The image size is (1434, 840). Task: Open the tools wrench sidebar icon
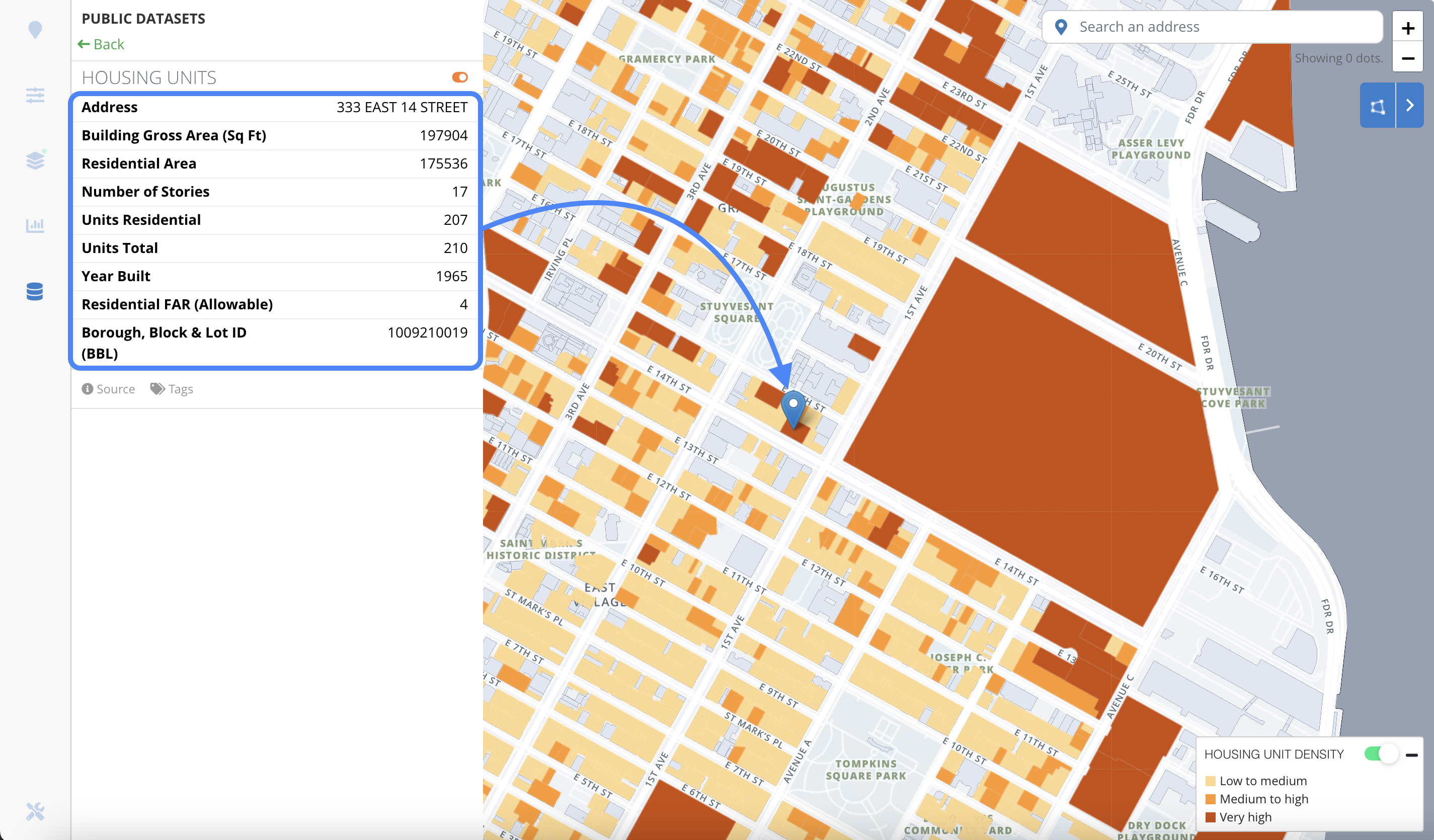(35, 811)
